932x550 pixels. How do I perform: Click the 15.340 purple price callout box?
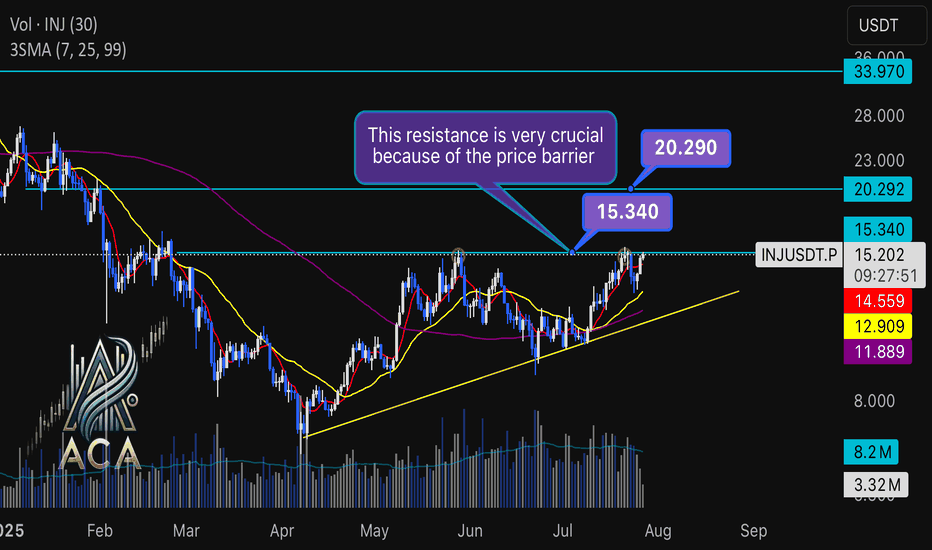click(x=628, y=212)
